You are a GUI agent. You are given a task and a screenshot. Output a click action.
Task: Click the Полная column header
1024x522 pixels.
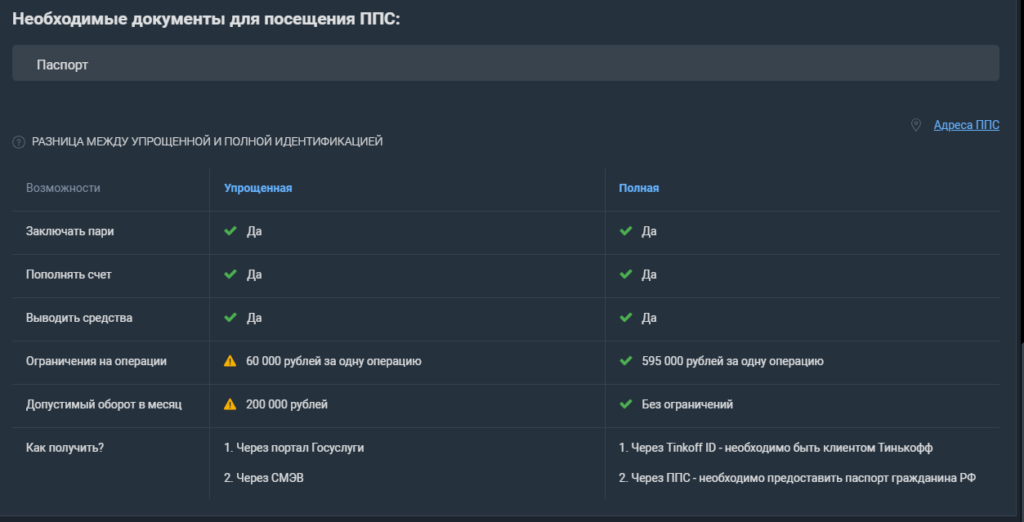pos(639,188)
